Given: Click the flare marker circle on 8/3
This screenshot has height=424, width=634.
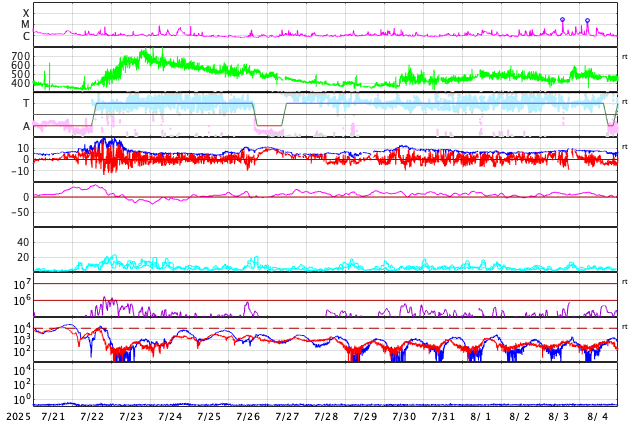Looking at the screenshot, I should (x=562, y=19).
